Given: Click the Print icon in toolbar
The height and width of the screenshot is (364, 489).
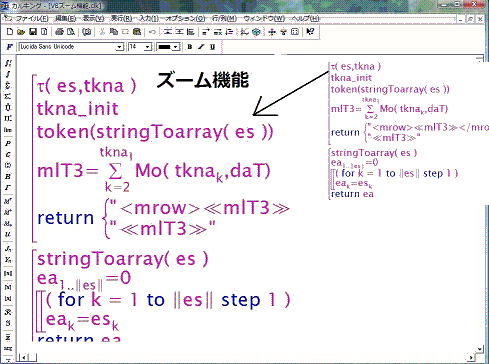Looking at the screenshot, I should (x=59, y=32).
